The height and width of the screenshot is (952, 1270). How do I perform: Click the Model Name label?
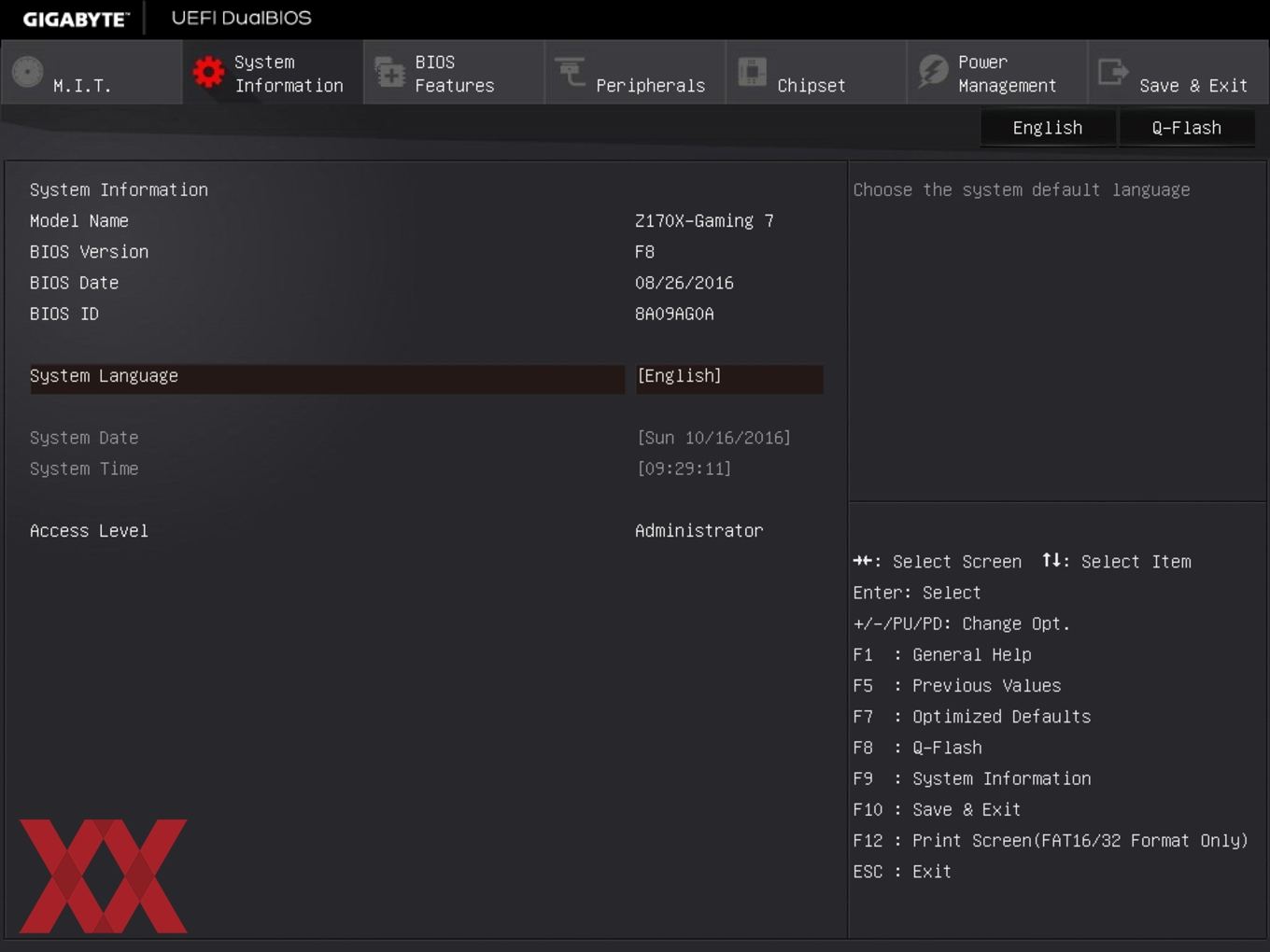pos(79,221)
